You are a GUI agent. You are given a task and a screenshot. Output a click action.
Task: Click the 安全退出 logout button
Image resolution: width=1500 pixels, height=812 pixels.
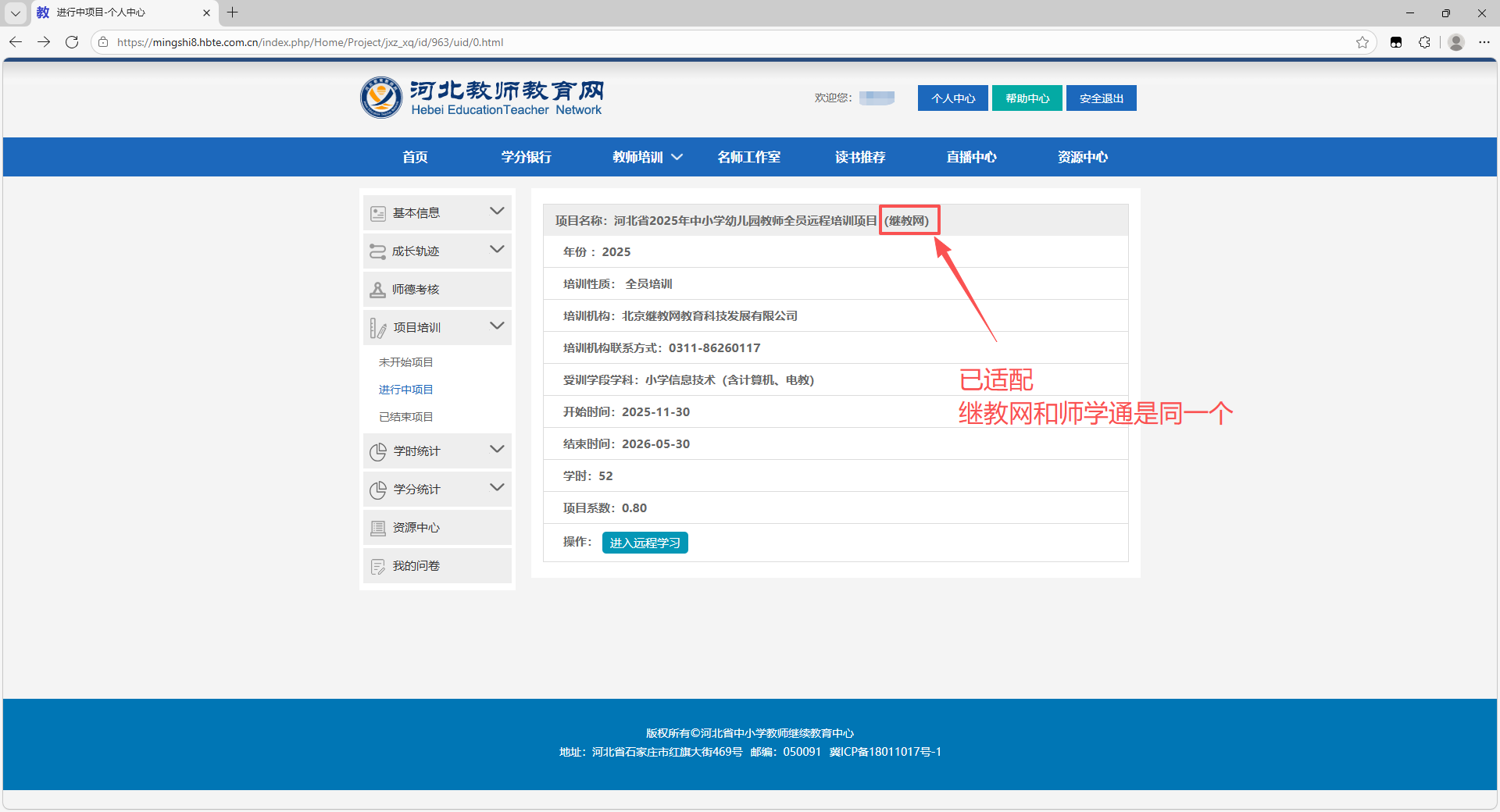coord(1101,98)
